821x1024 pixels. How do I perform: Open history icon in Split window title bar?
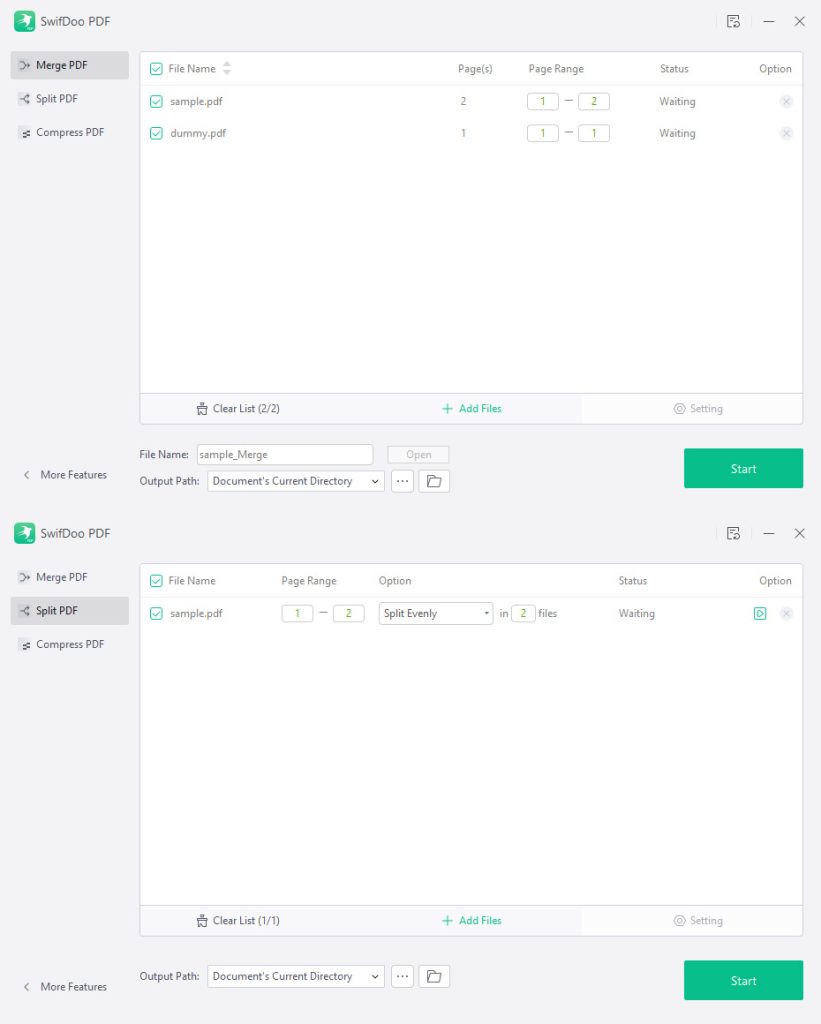pos(733,534)
